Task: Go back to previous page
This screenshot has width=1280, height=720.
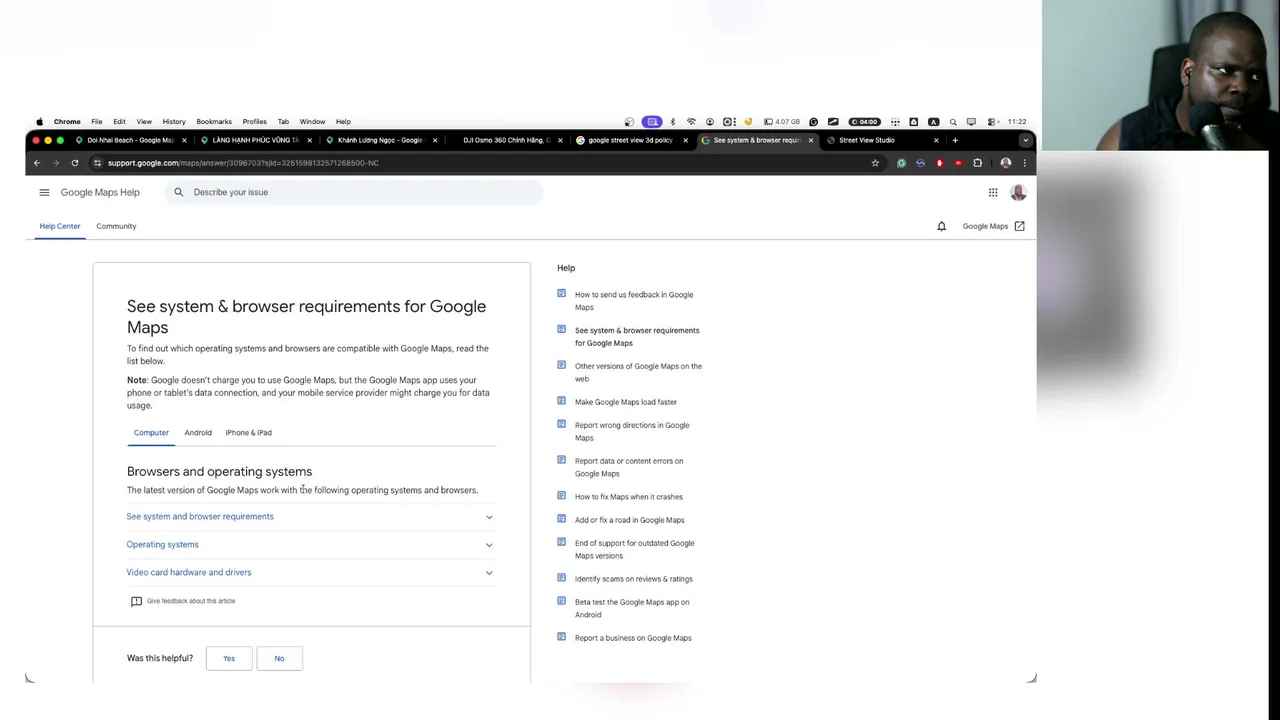Action: click(x=37, y=163)
